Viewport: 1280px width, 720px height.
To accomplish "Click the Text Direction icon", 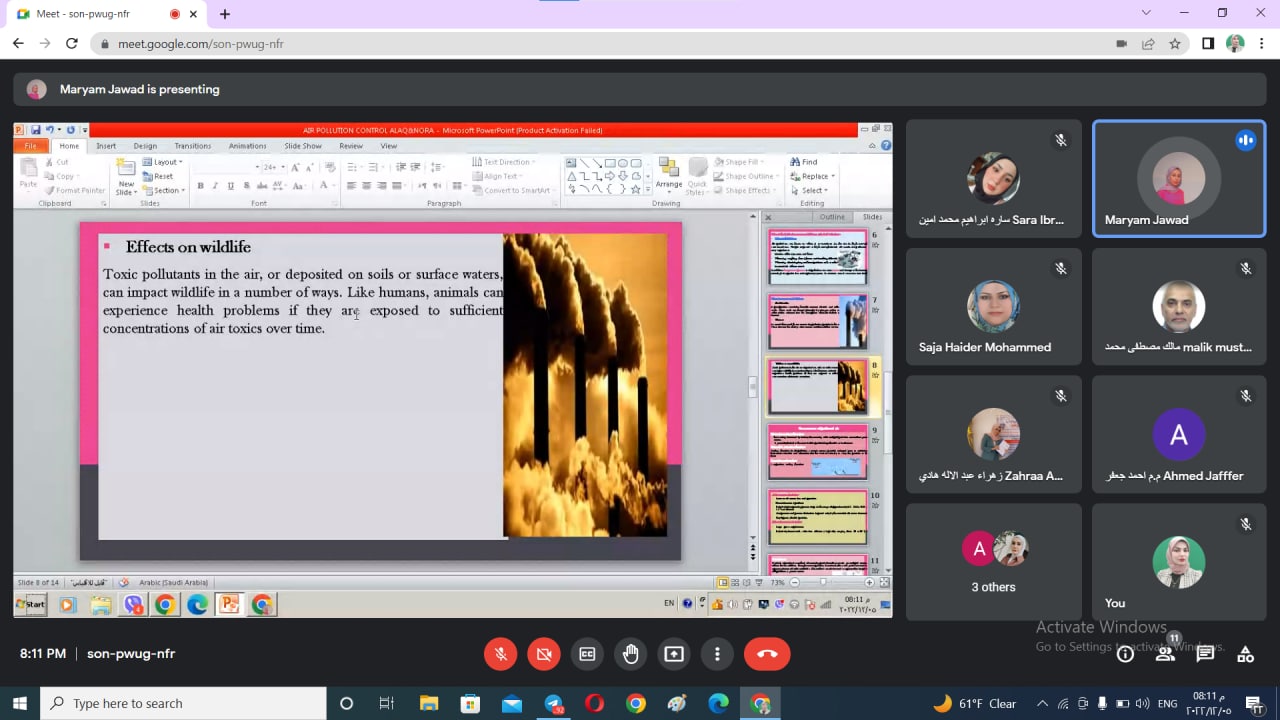I will 505,162.
